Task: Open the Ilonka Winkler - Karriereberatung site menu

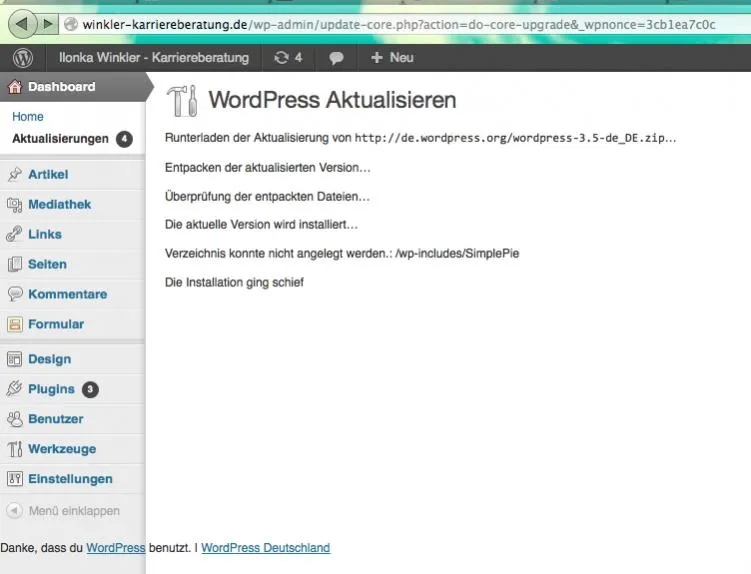Action: tap(154, 58)
